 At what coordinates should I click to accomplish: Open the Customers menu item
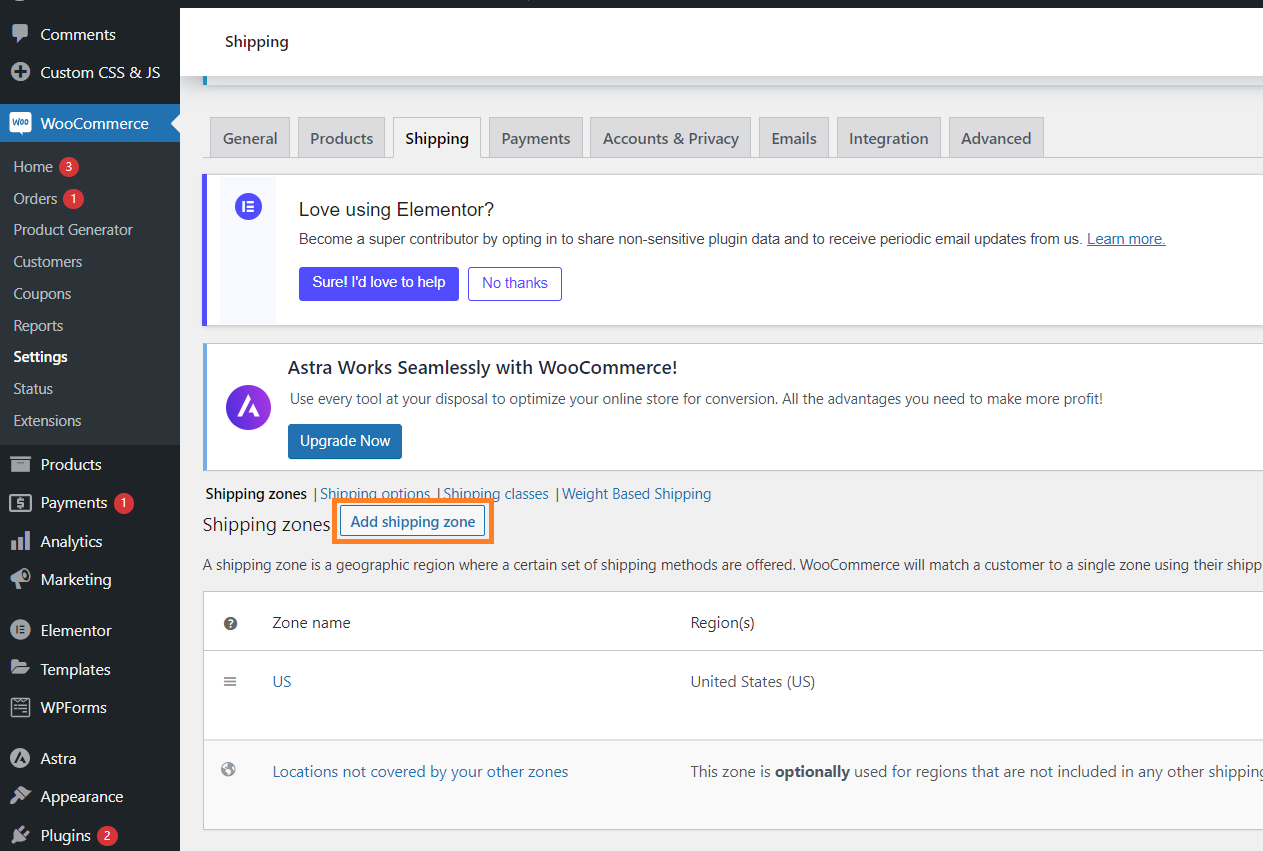click(48, 262)
